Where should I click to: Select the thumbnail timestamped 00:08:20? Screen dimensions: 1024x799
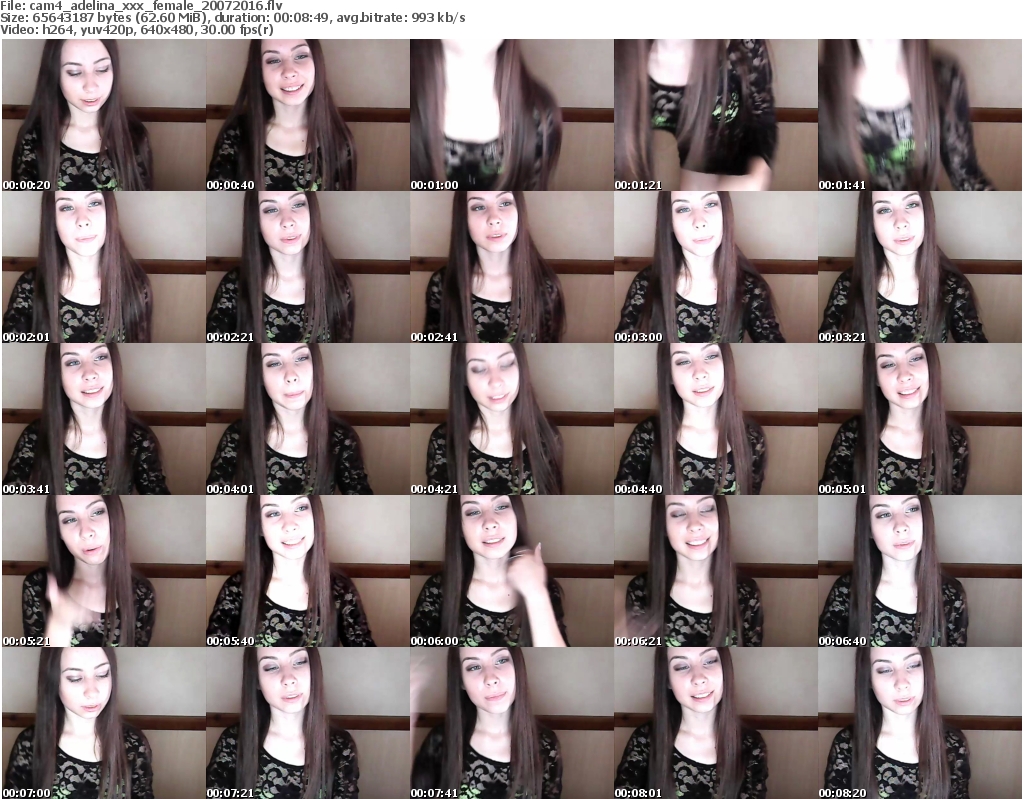pos(920,723)
